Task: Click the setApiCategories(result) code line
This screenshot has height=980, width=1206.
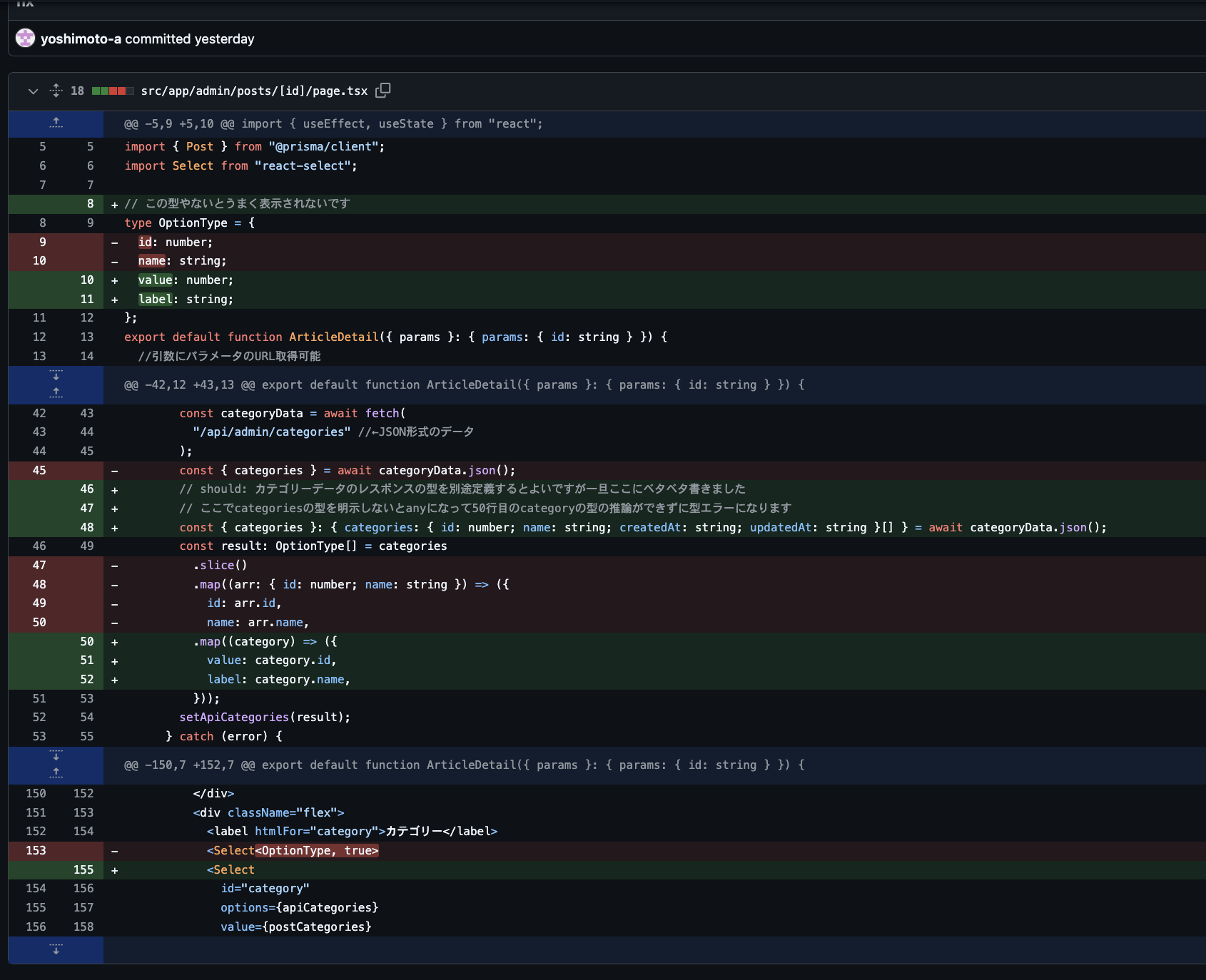Action: [265, 718]
